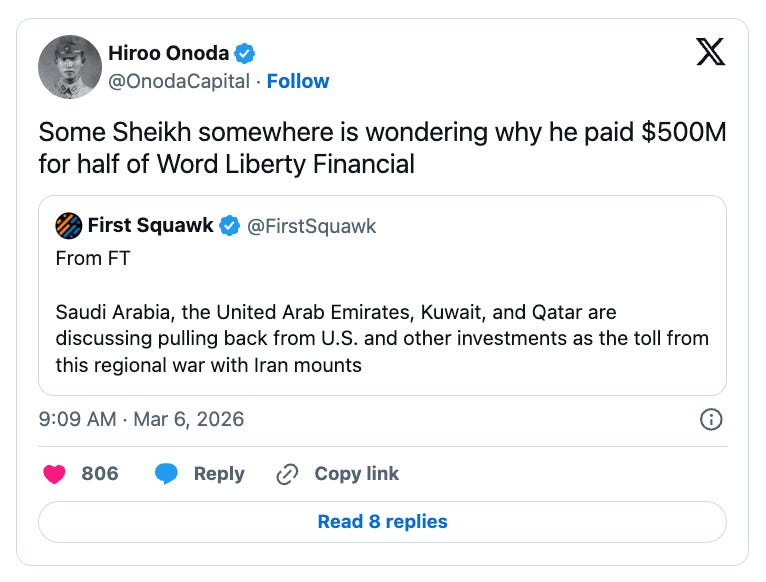Viewport: 766px width, 582px height.
Task: Follow the @OnodaCapital account
Action: pos(298,81)
